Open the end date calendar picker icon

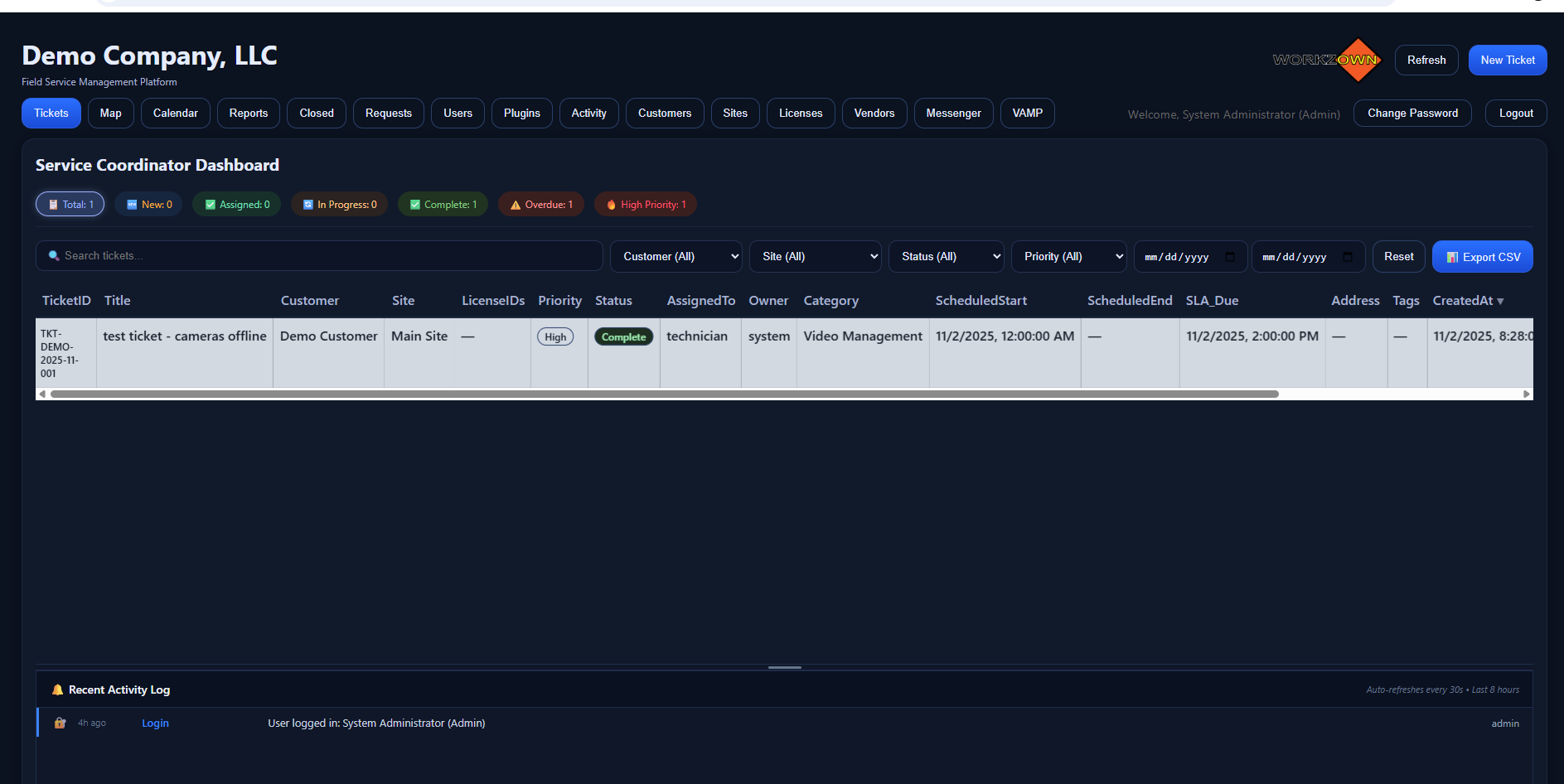(1348, 257)
